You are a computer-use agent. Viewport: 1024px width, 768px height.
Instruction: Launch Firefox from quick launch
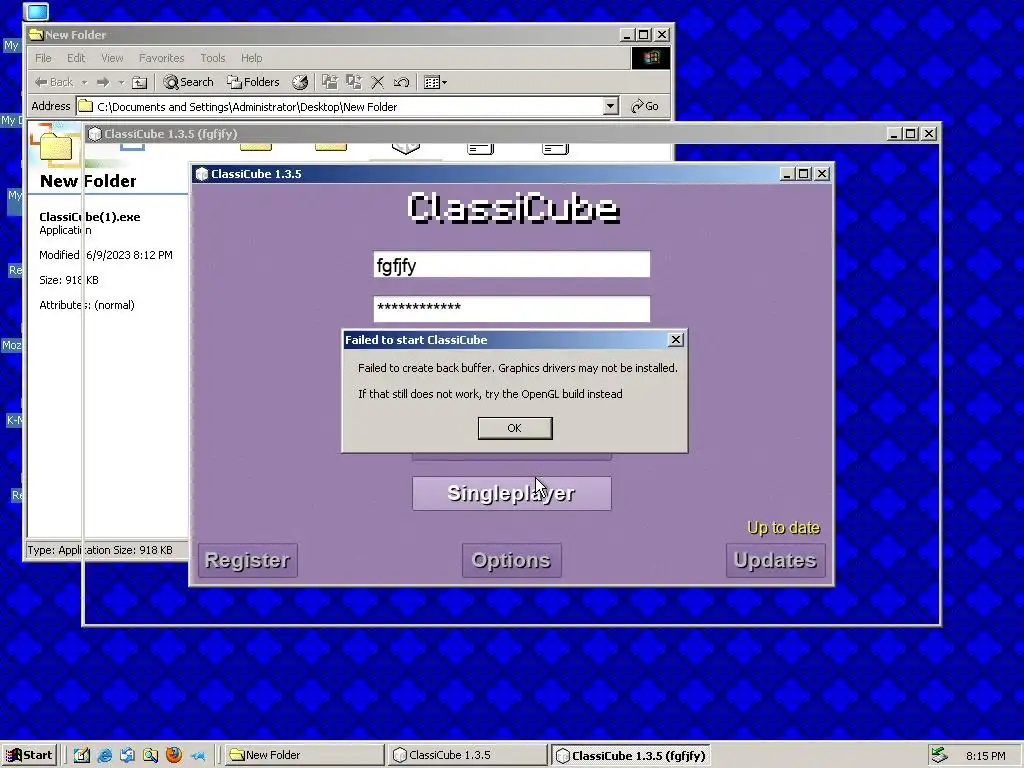click(174, 756)
